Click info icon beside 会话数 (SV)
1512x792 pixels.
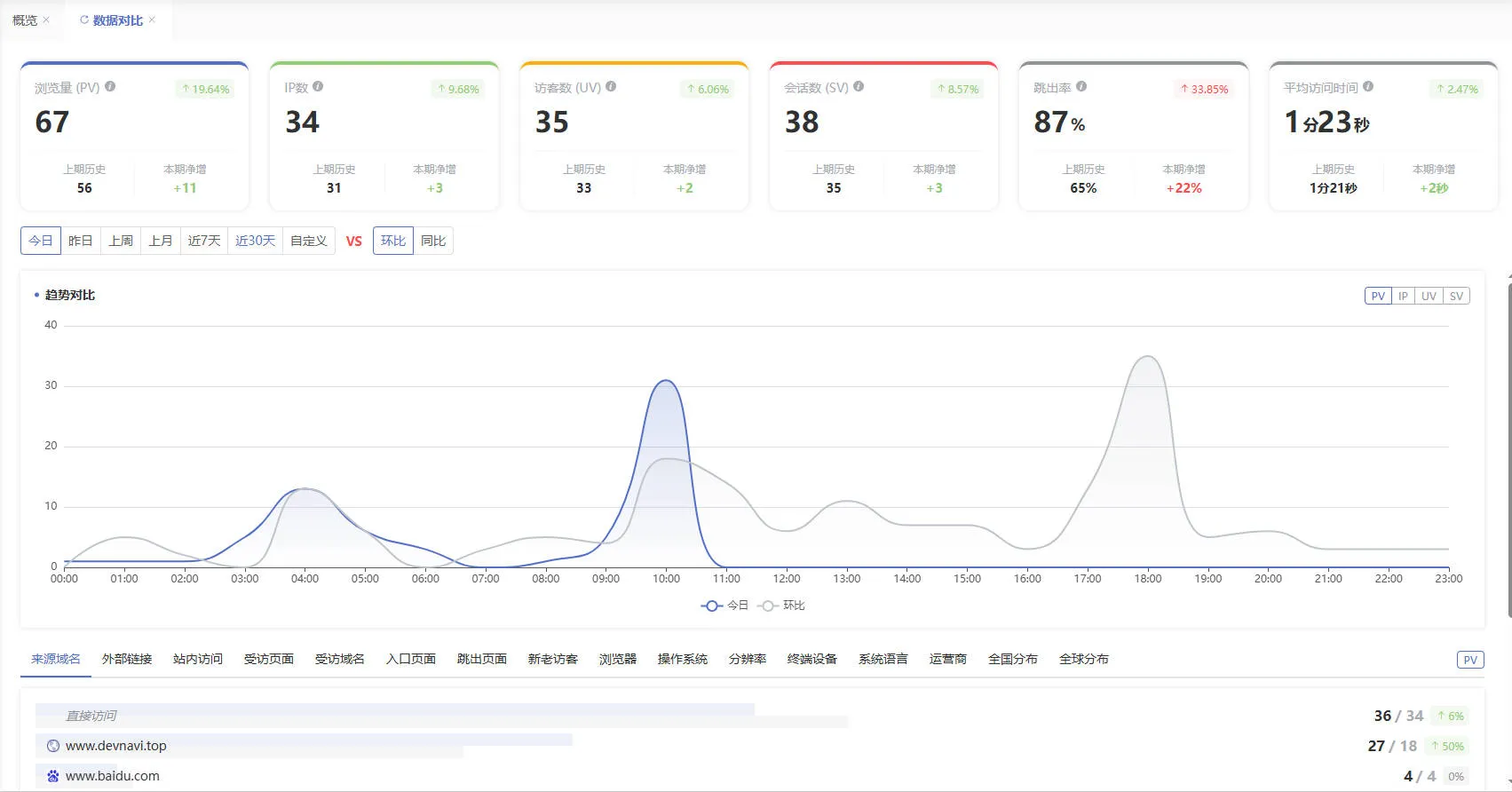pos(859,86)
